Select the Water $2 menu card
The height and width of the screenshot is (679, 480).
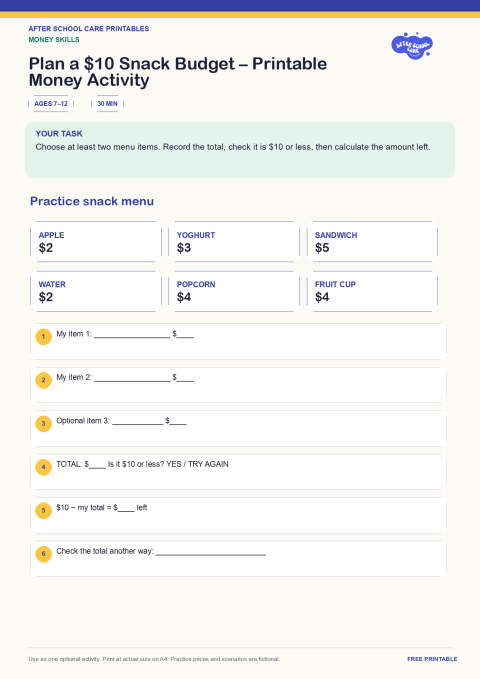[x=96, y=291]
